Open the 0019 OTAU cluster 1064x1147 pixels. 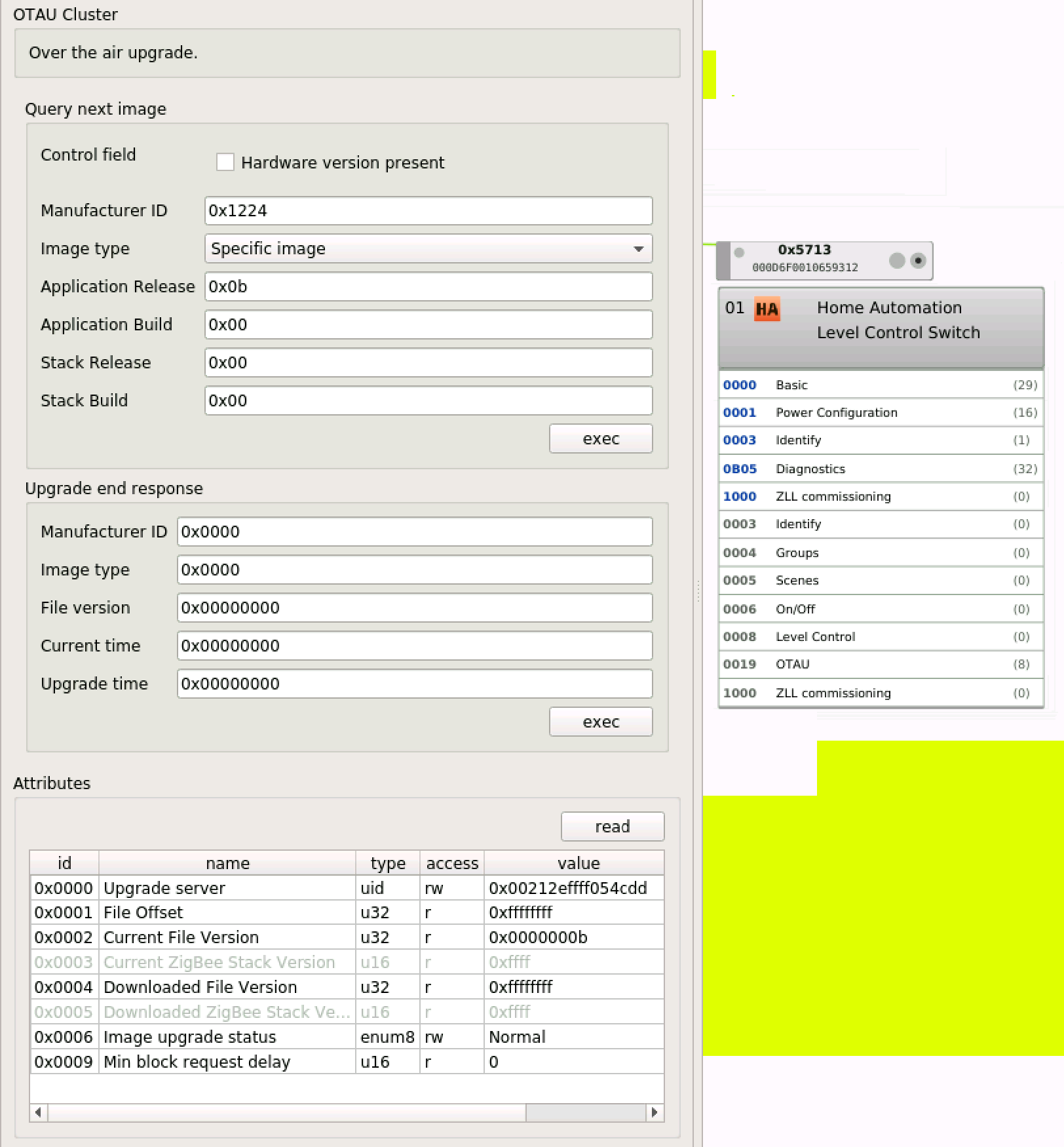tap(881, 664)
